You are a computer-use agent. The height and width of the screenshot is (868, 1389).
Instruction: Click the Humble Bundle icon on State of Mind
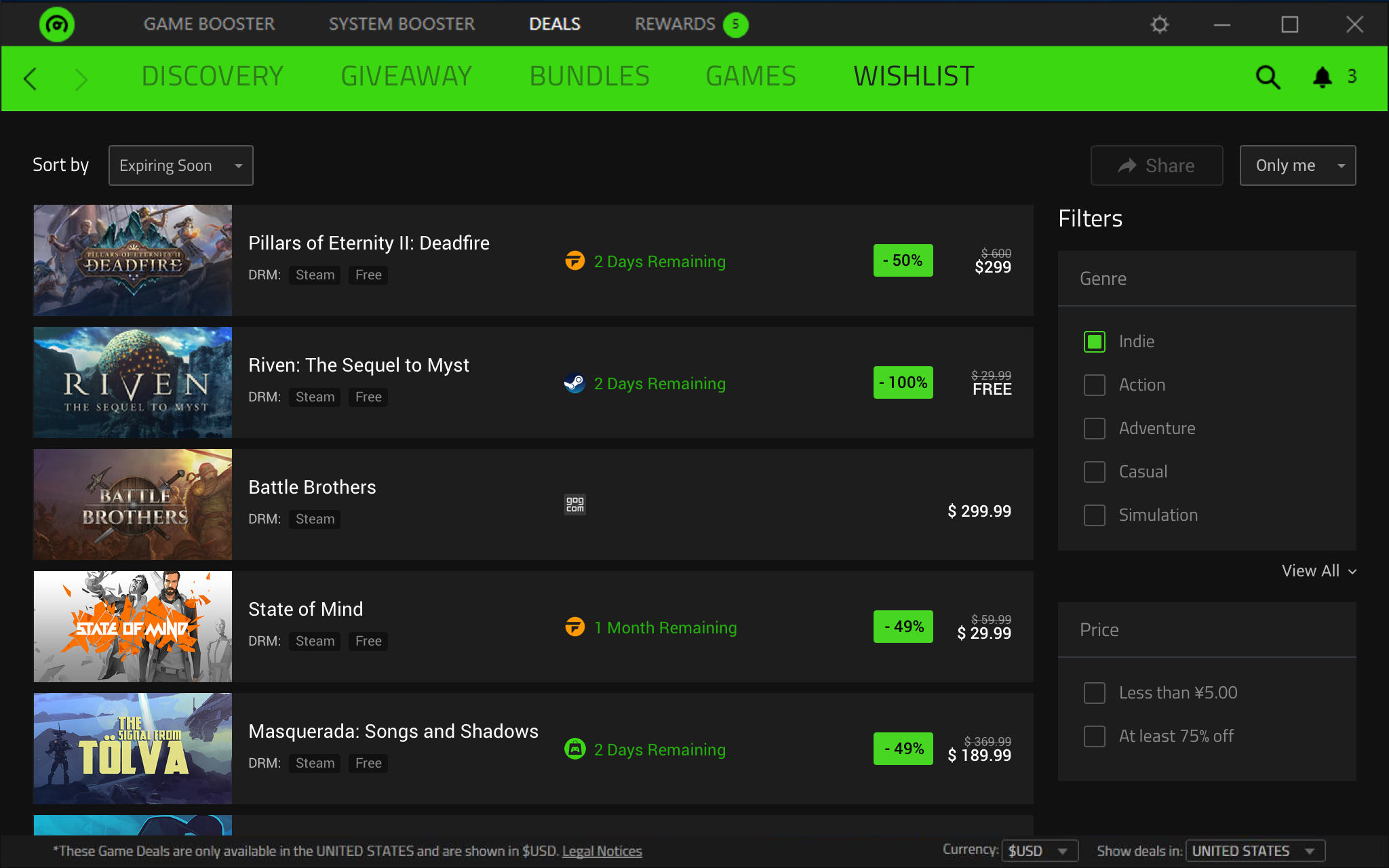coord(575,626)
